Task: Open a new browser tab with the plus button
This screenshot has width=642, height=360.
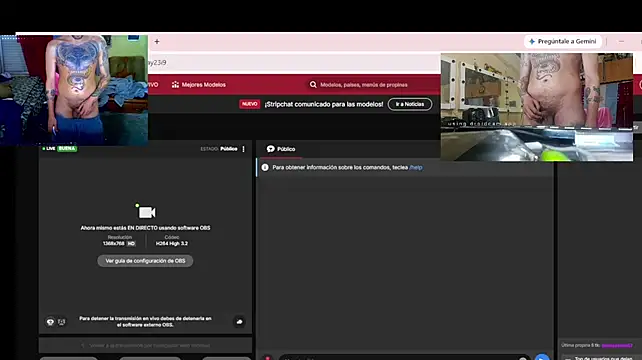Action: pyautogui.click(x=157, y=41)
